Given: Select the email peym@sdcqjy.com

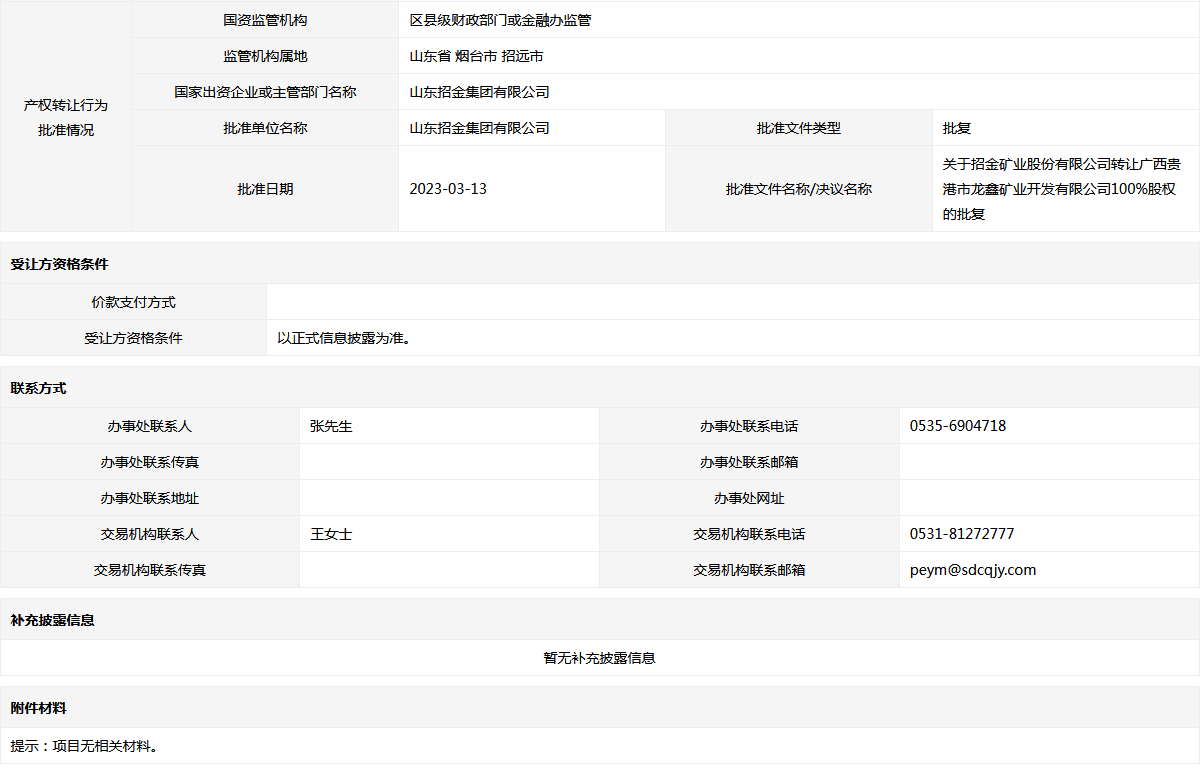Looking at the screenshot, I should point(973,570).
